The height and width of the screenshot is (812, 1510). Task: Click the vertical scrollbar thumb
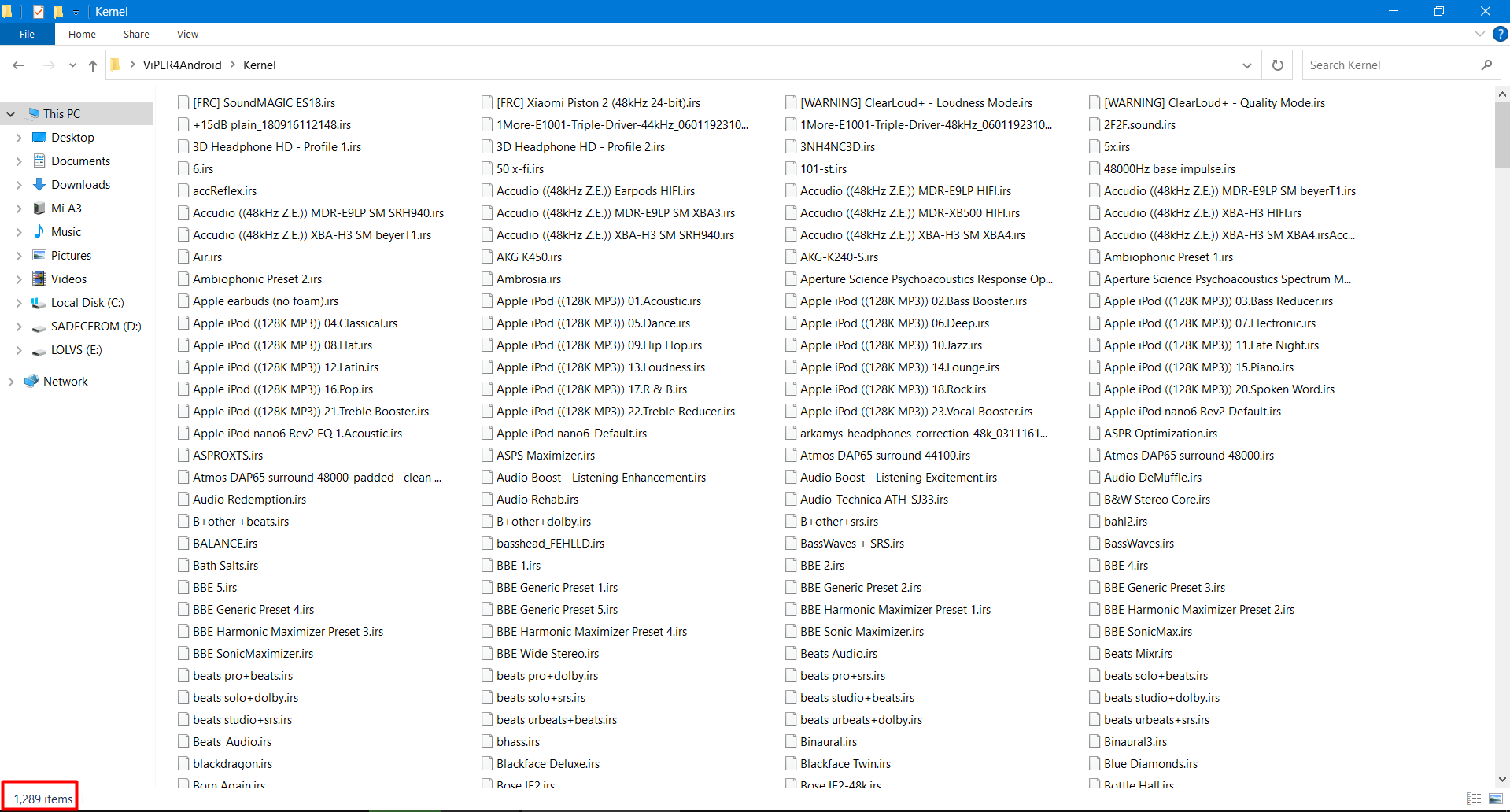[x=1502, y=135]
